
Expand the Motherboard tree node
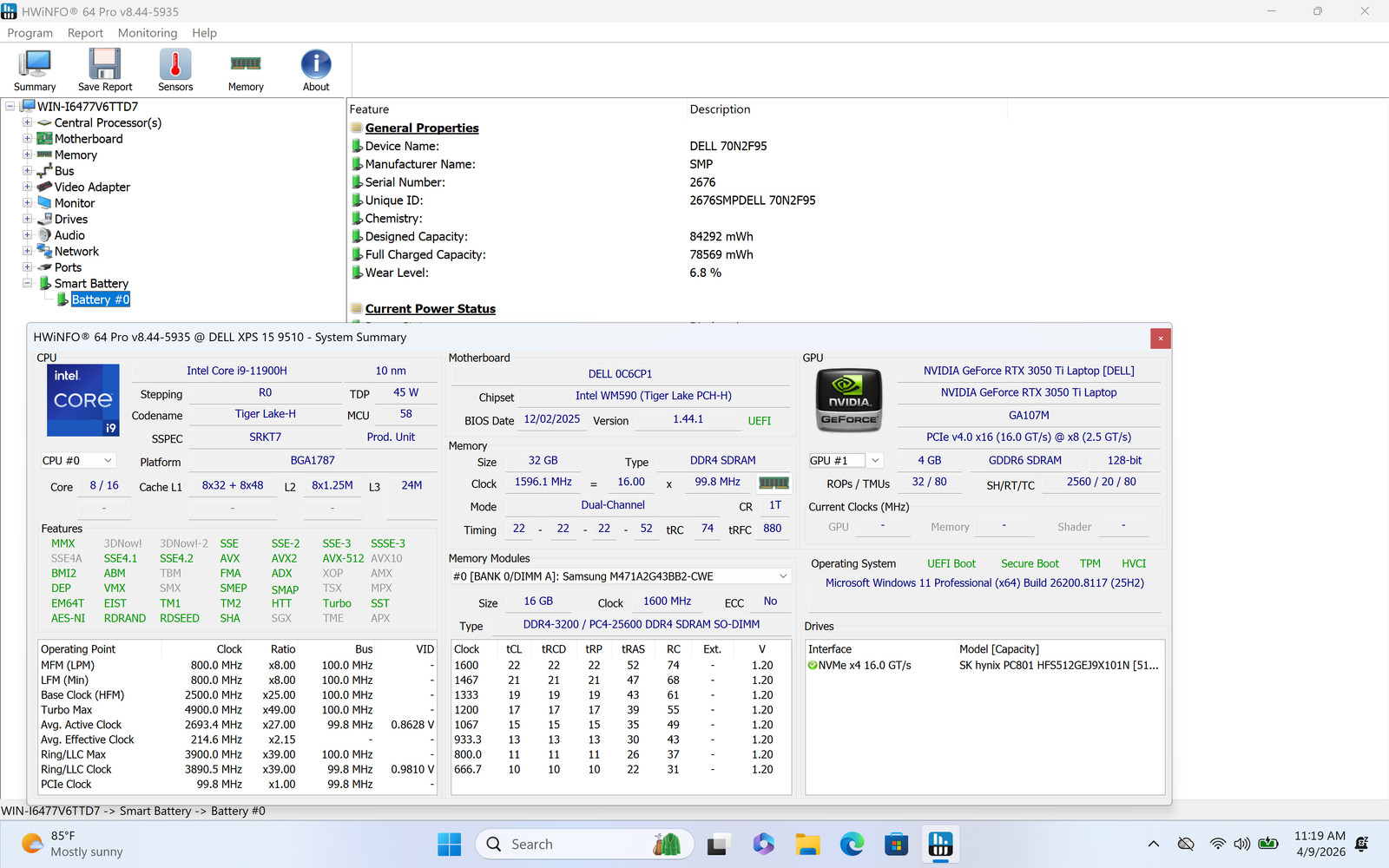pos(27,139)
